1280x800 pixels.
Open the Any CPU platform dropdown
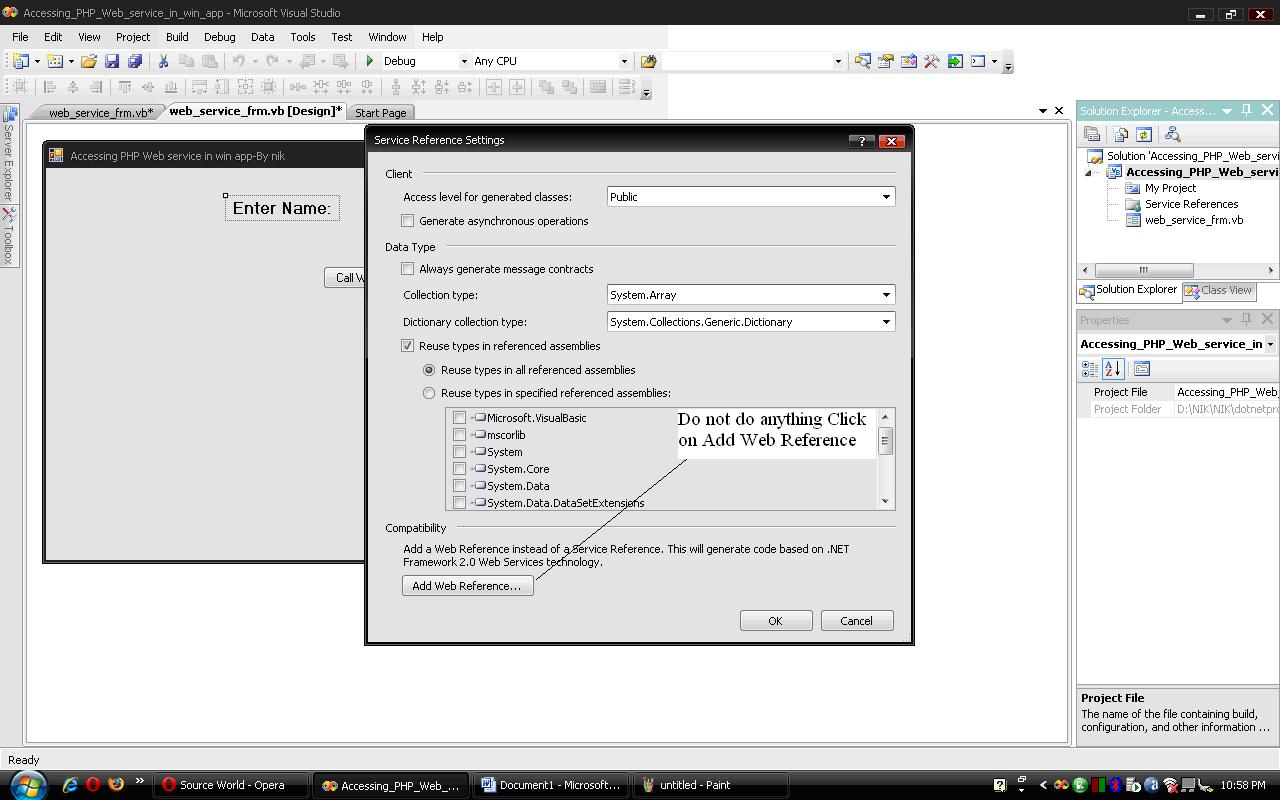[624, 61]
